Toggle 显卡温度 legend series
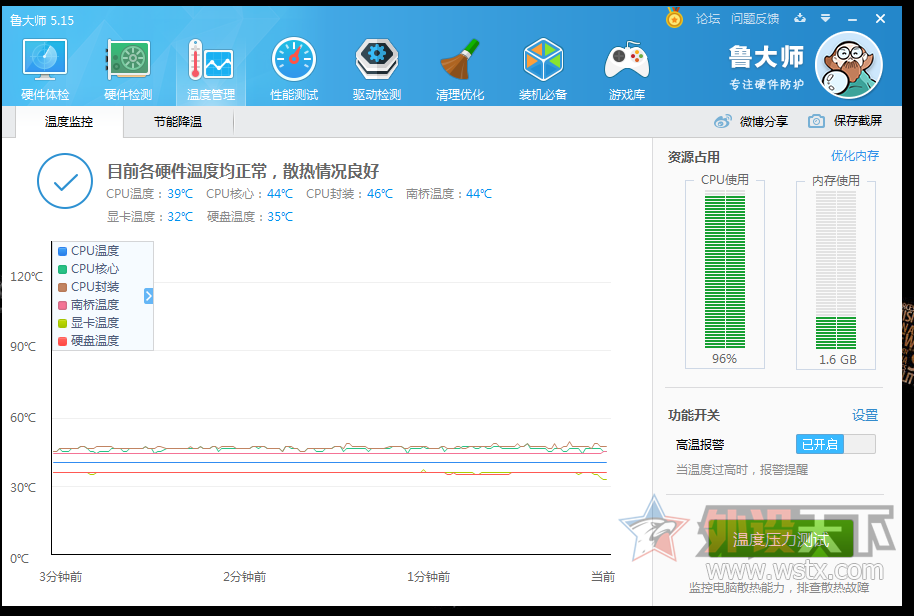The height and width of the screenshot is (616, 914). 88,322
